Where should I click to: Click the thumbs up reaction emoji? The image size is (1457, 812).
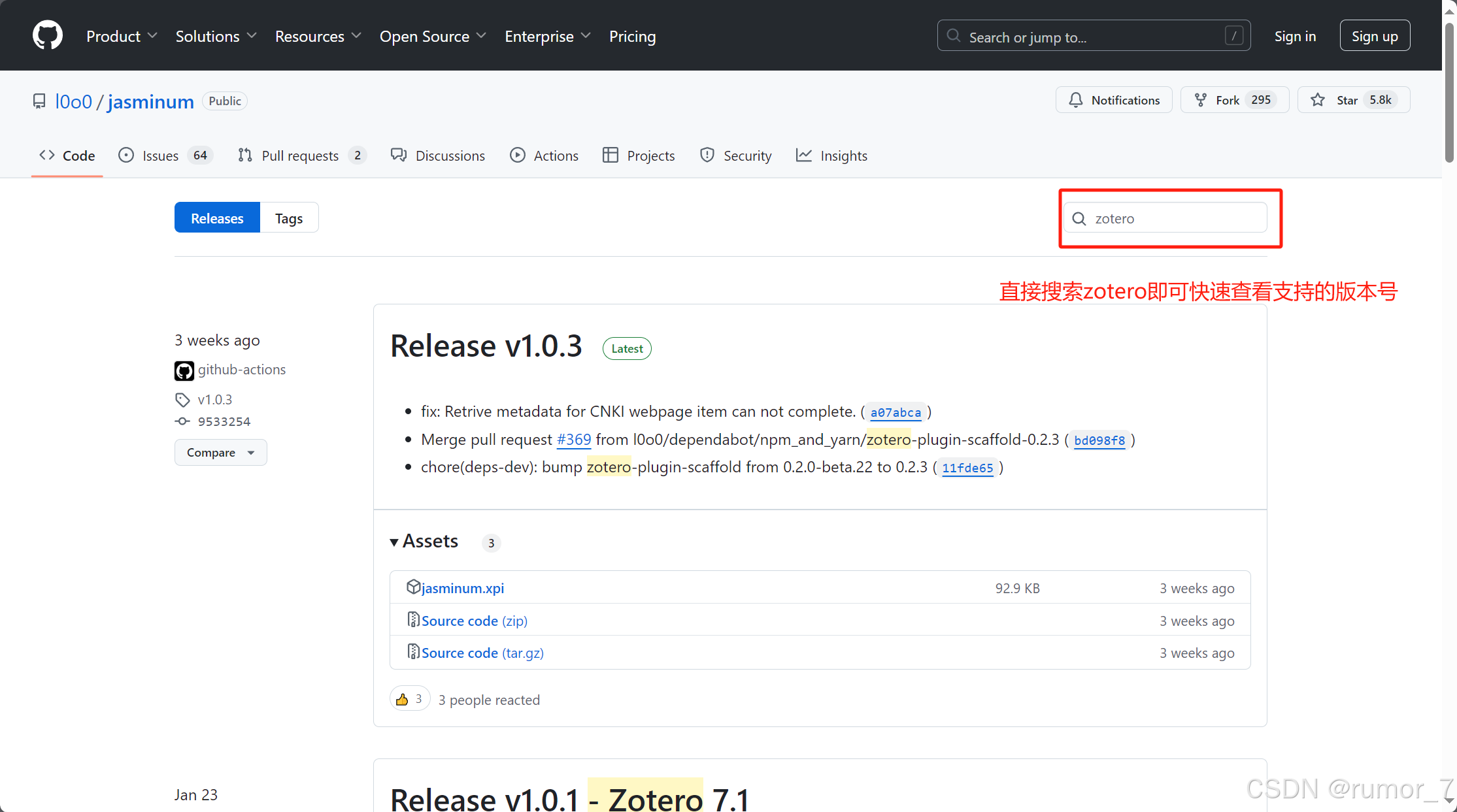click(x=402, y=700)
